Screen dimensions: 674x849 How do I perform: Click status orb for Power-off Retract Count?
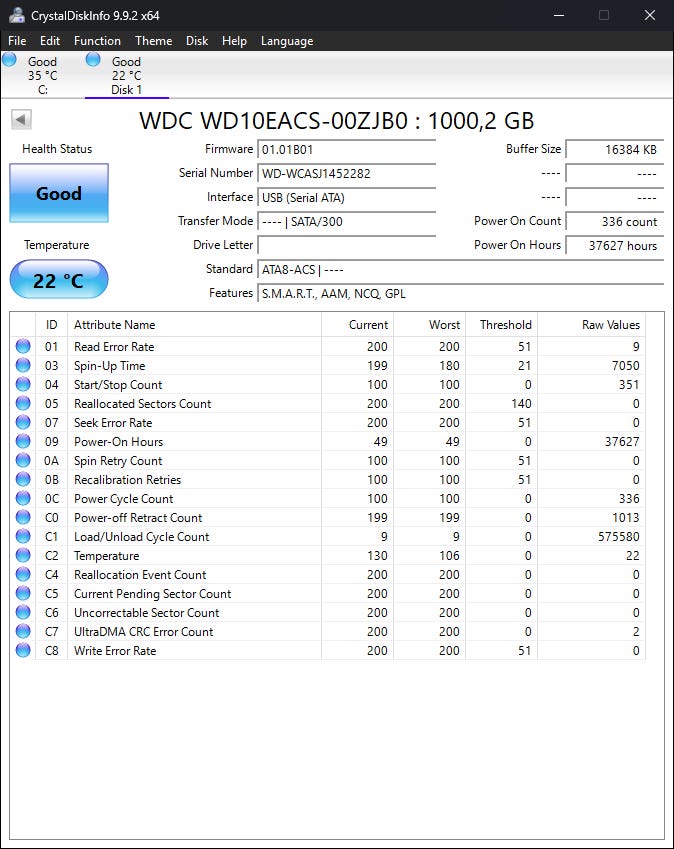coord(23,517)
